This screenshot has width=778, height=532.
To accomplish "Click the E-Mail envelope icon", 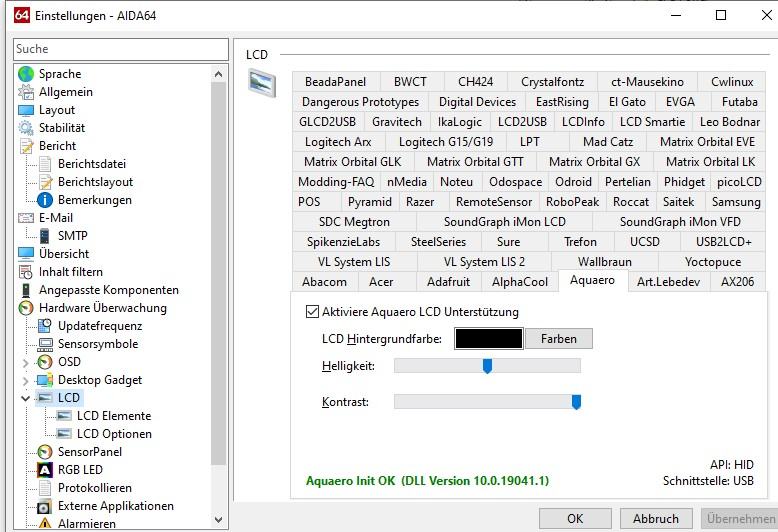I will tap(26, 218).
